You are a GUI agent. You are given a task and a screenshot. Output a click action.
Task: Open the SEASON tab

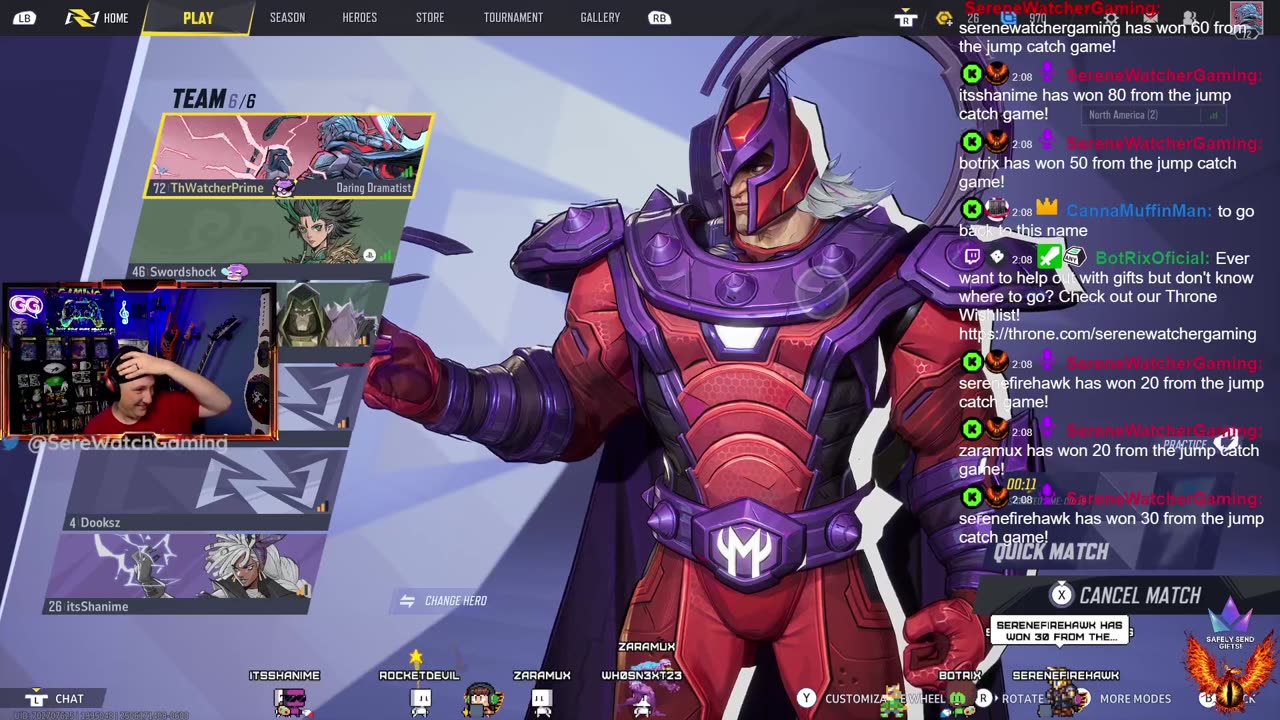coord(287,18)
